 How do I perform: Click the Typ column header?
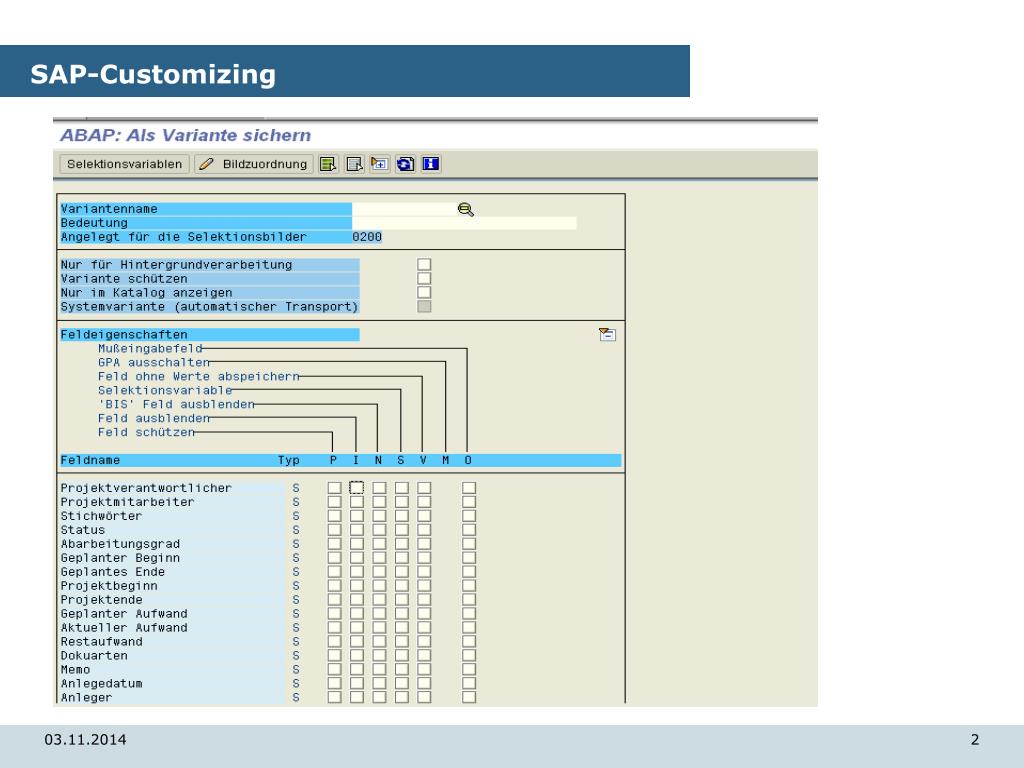point(289,460)
